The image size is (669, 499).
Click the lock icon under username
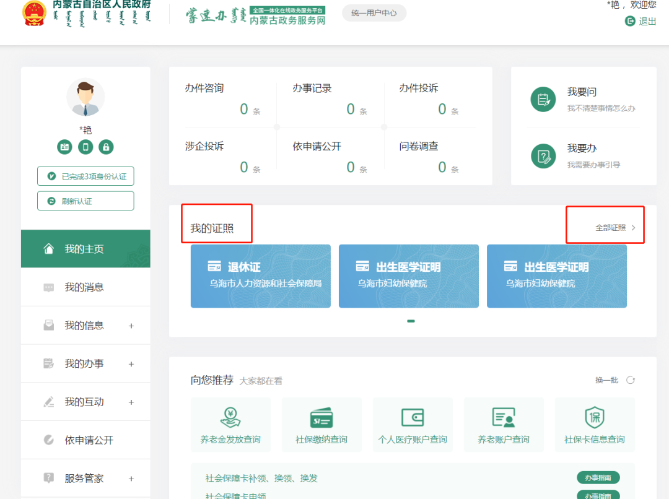(106, 147)
